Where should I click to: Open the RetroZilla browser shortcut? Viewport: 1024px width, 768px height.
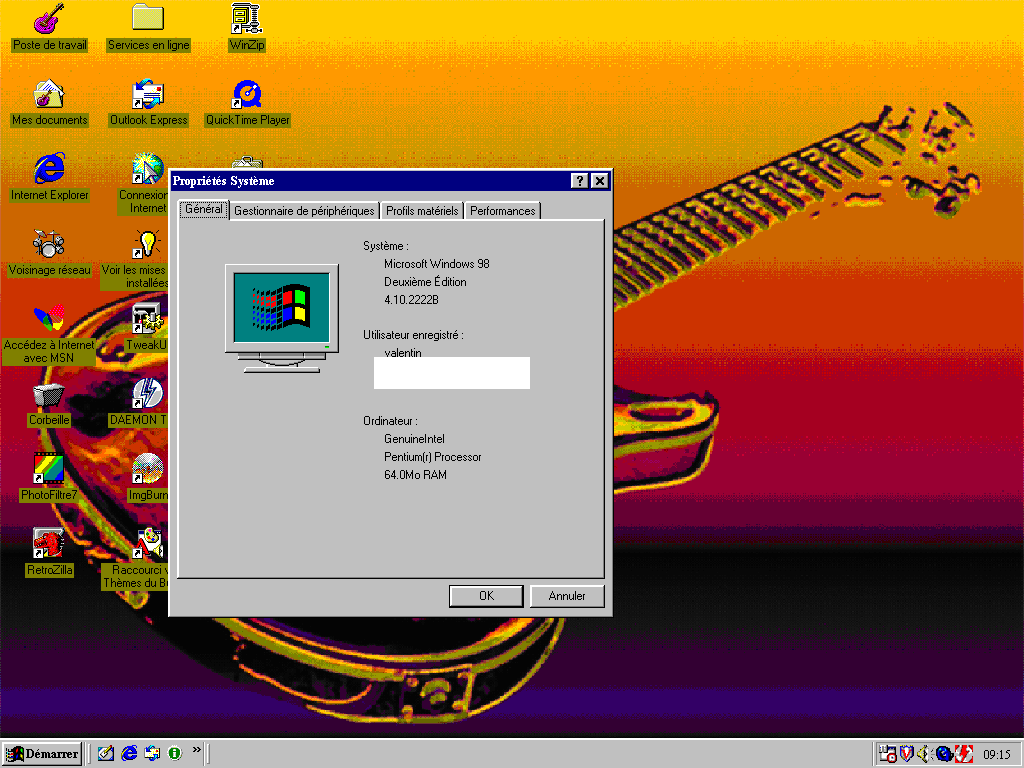(49, 545)
